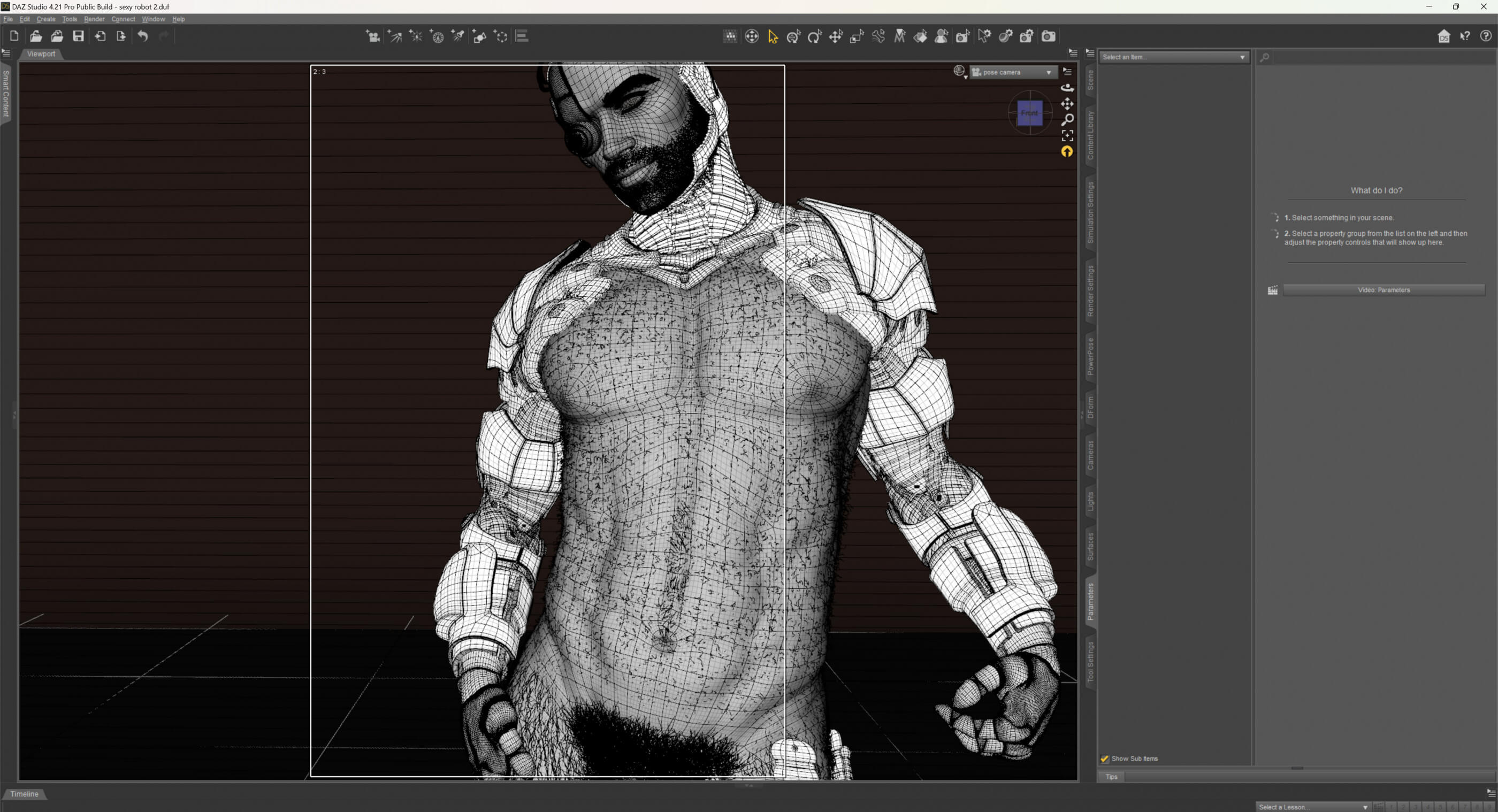Viewport: 1498px width, 812px height.
Task: Click the Render camera icon in the toolbar
Action: [x=1048, y=36]
